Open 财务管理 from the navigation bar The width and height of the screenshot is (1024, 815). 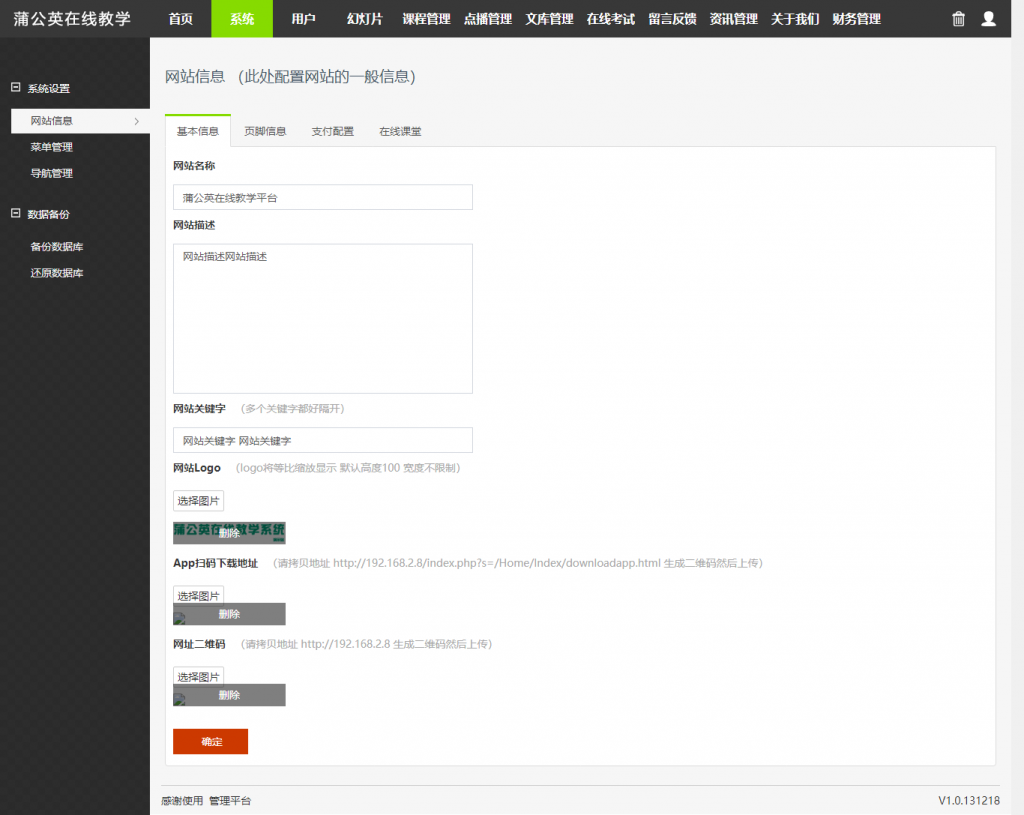click(856, 19)
